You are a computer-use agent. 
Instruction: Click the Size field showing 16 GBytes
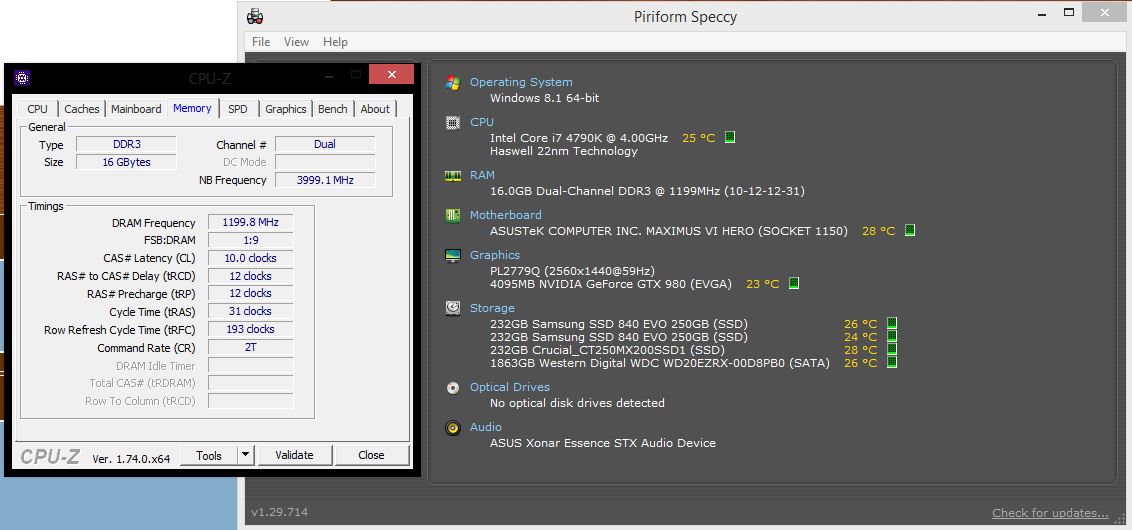tap(126, 162)
